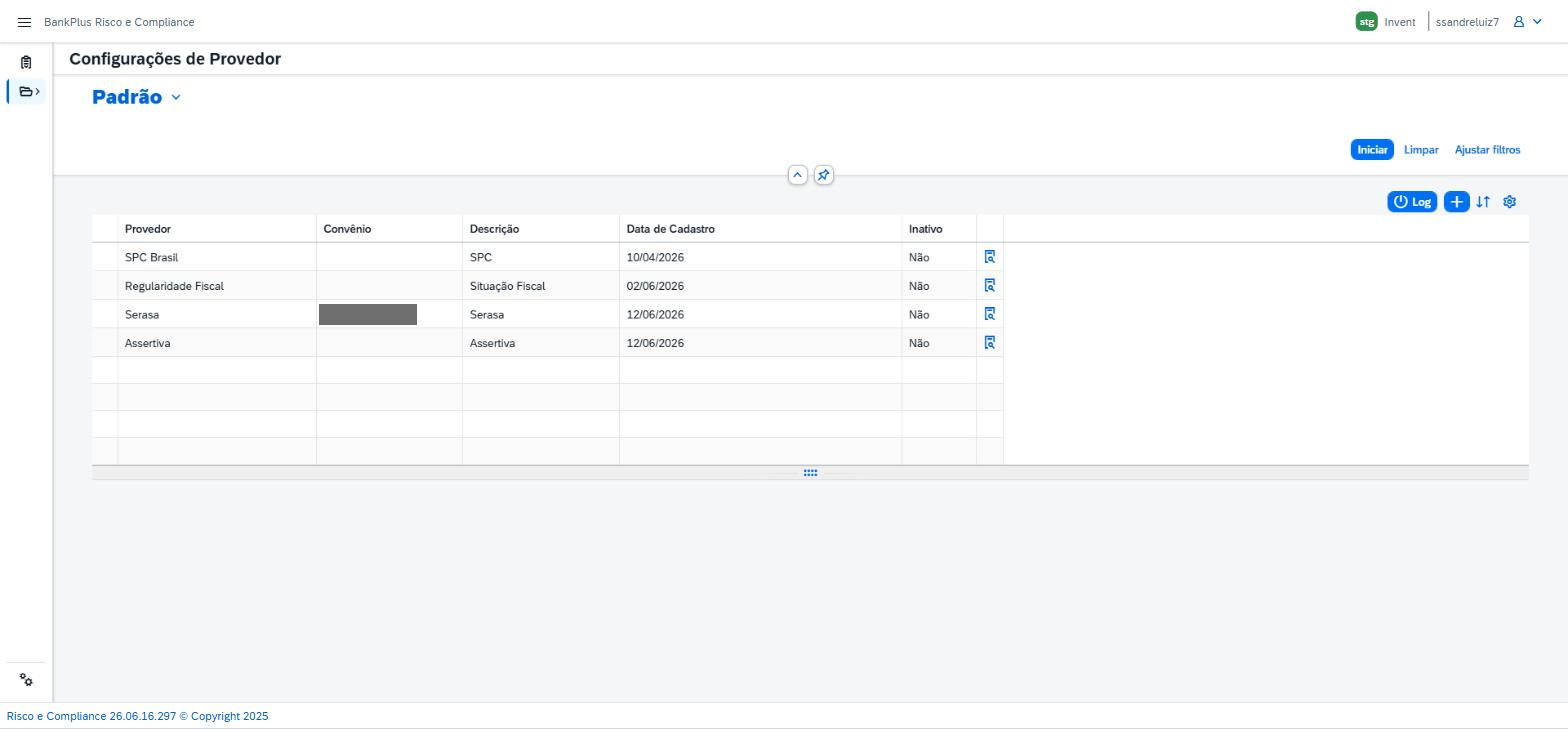The height and width of the screenshot is (729, 1568).
Task: Select the Assertiva provider cell
Action: (x=217, y=343)
